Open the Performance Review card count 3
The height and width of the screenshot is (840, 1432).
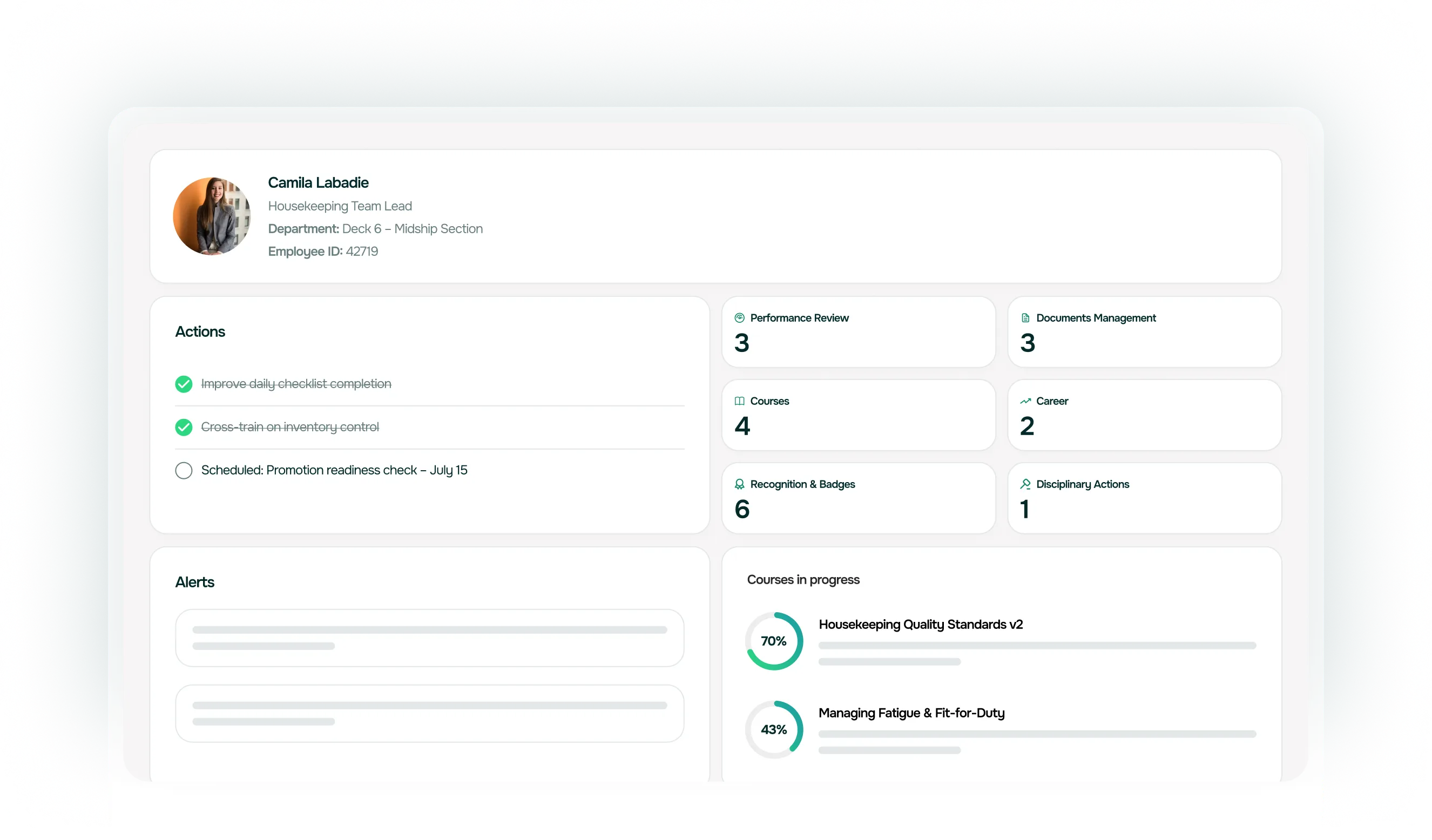(x=741, y=343)
